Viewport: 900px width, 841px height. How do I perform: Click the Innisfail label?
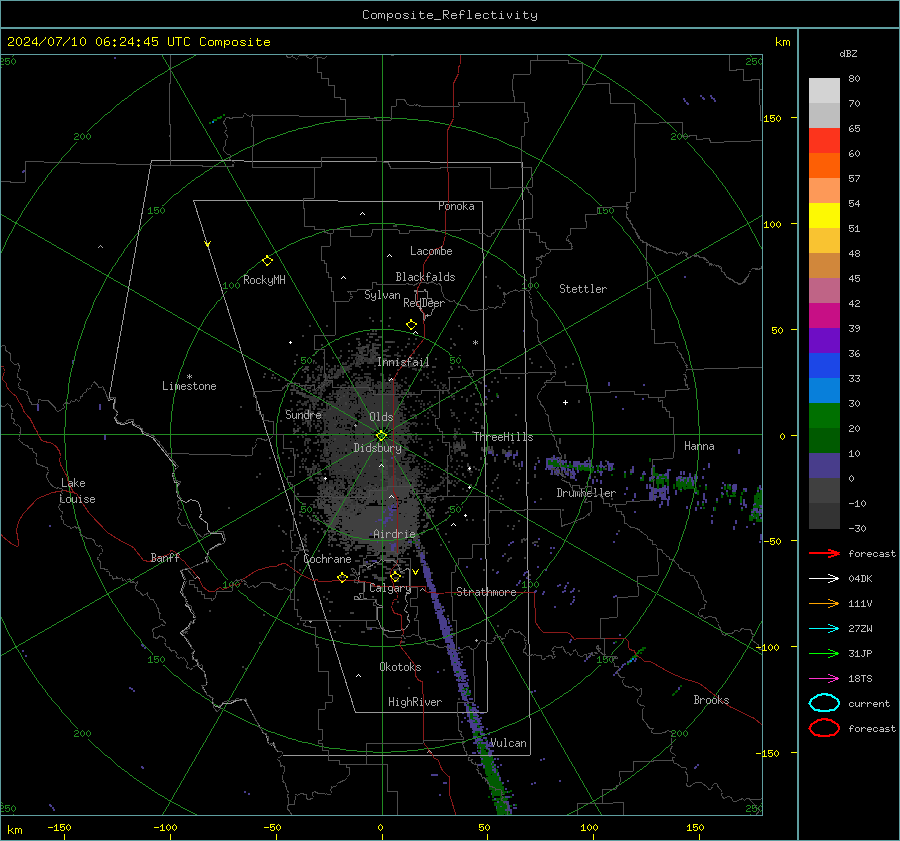pyautogui.click(x=403, y=362)
